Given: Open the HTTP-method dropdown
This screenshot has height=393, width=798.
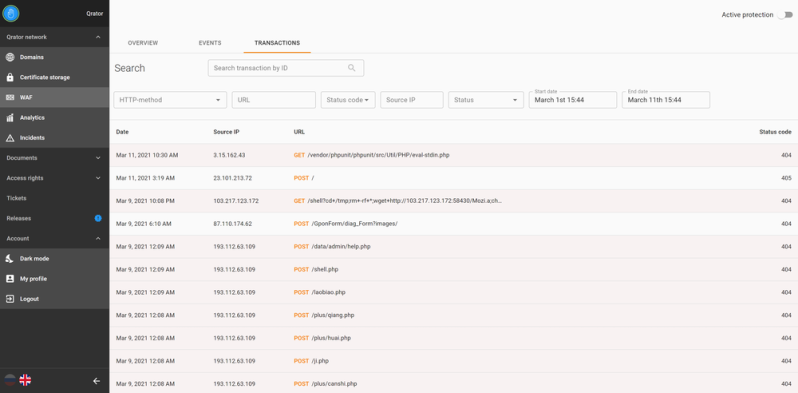Looking at the screenshot, I should click(170, 100).
